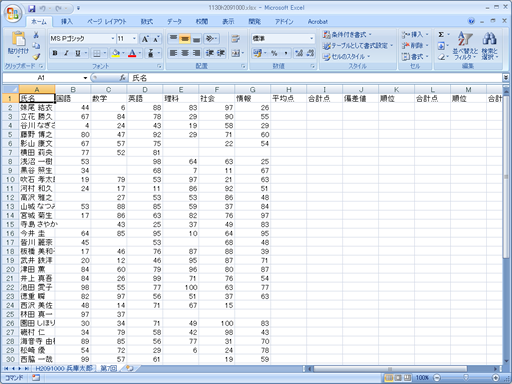Click the AutoSum sigma icon

[441, 35]
